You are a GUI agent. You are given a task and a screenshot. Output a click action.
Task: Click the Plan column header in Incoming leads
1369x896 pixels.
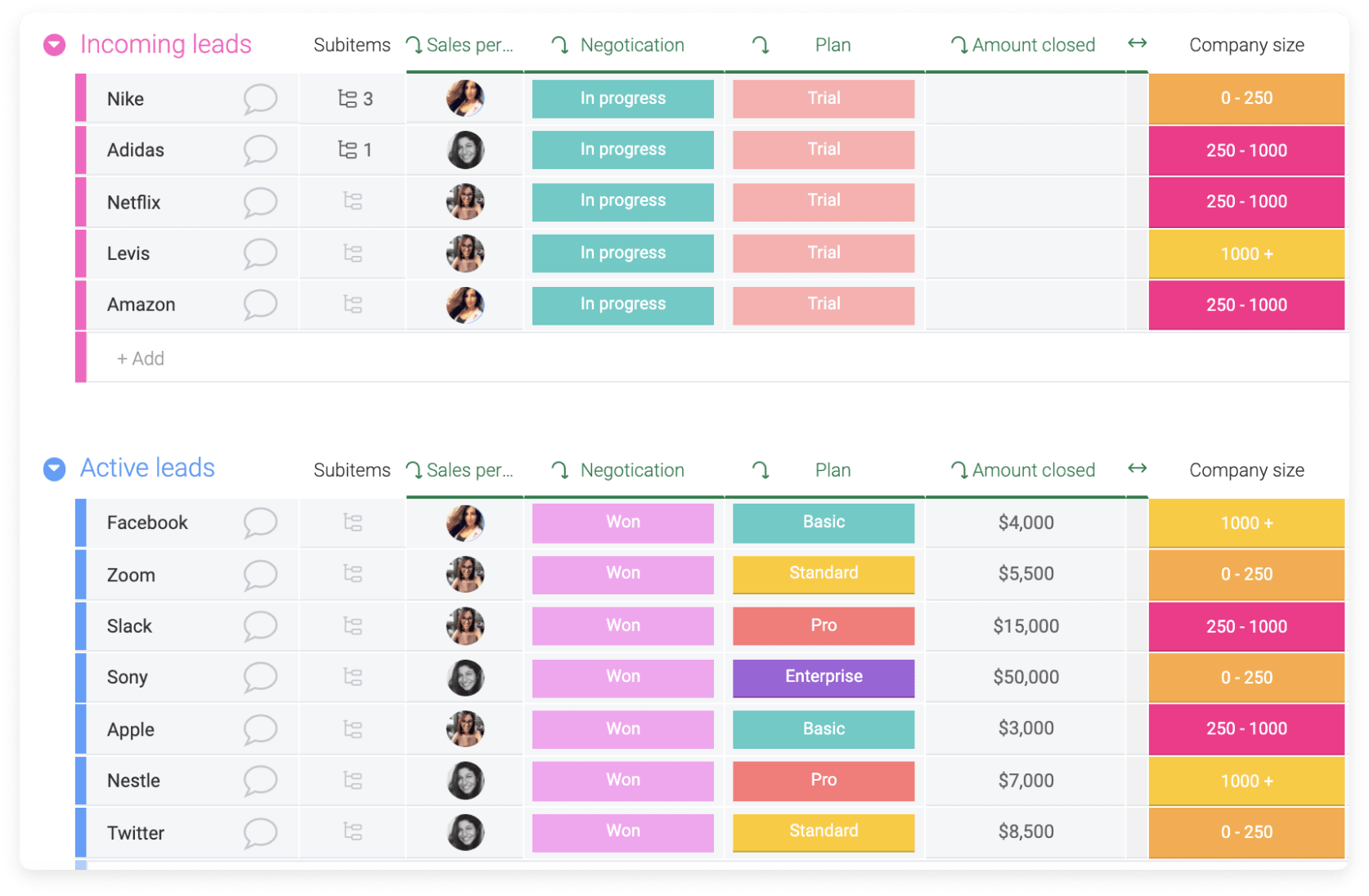[833, 45]
